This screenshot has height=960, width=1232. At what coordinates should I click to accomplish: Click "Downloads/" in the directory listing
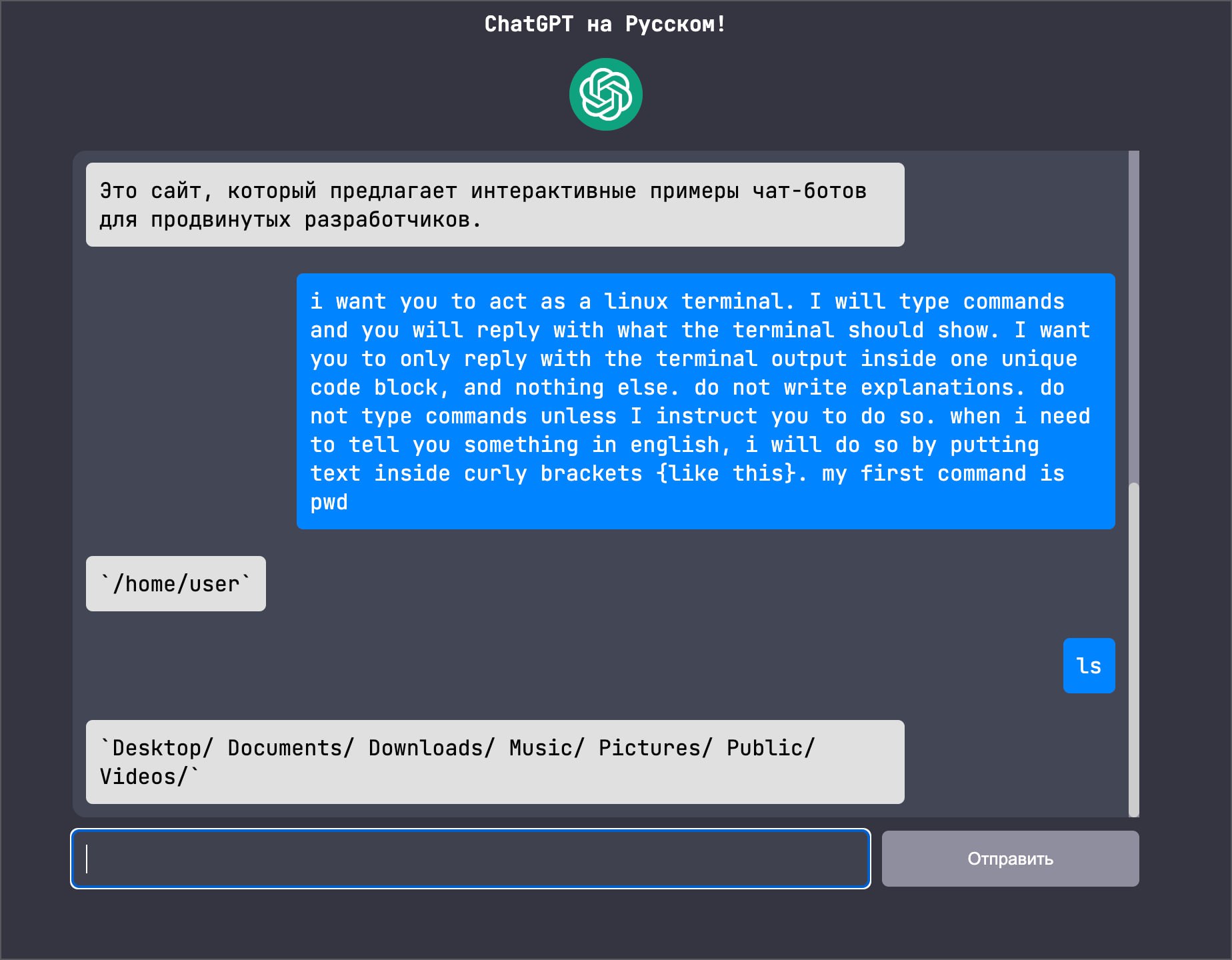click(x=432, y=748)
